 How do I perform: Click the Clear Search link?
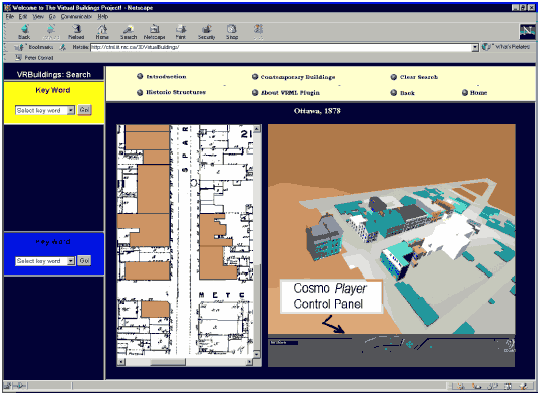[x=419, y=77]
